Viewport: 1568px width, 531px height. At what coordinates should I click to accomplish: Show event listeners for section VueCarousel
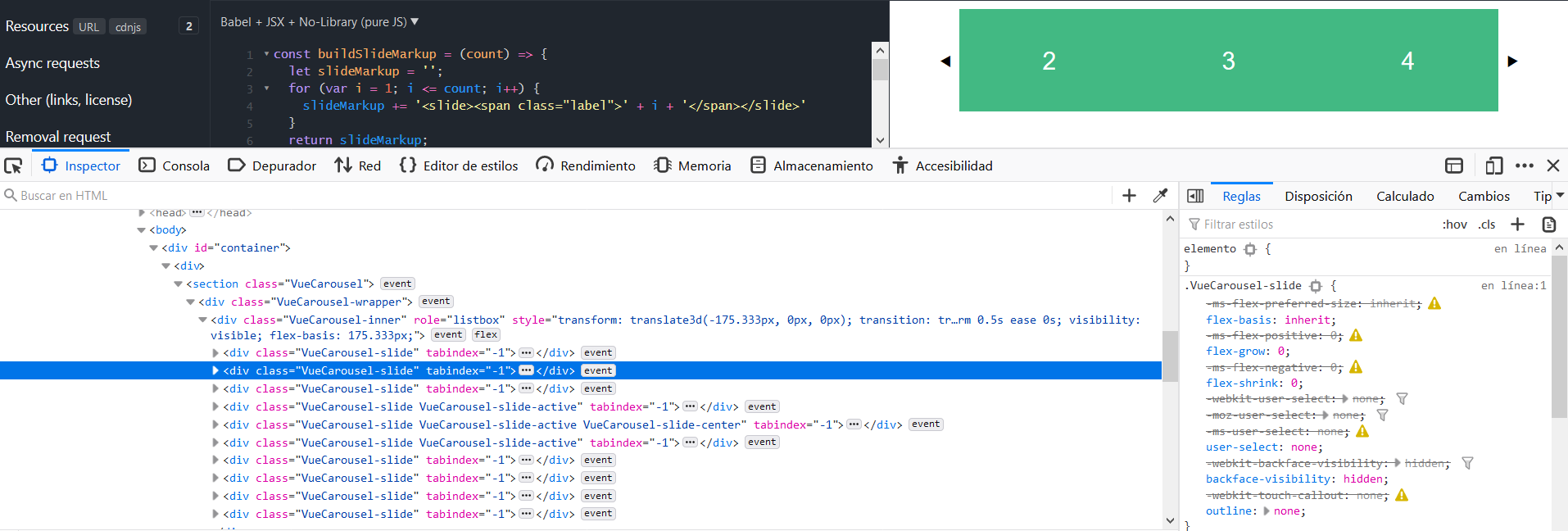tap(397, 284)
